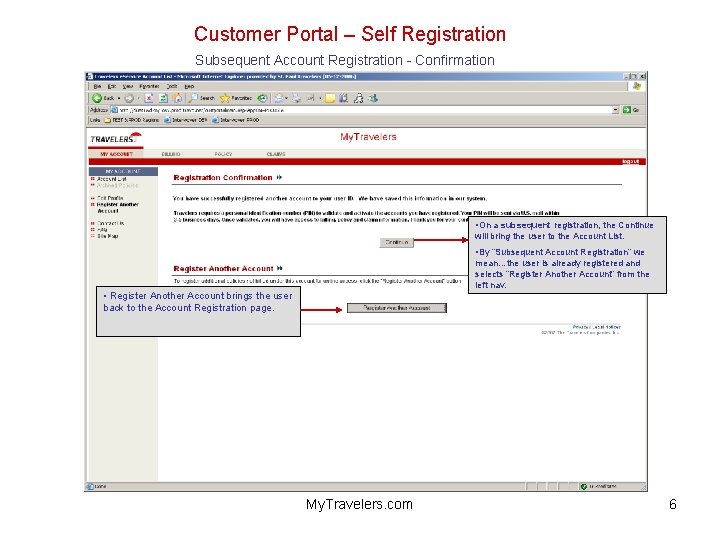Open the View menu
Screen dimensions: 720x540
click(128, 86)
